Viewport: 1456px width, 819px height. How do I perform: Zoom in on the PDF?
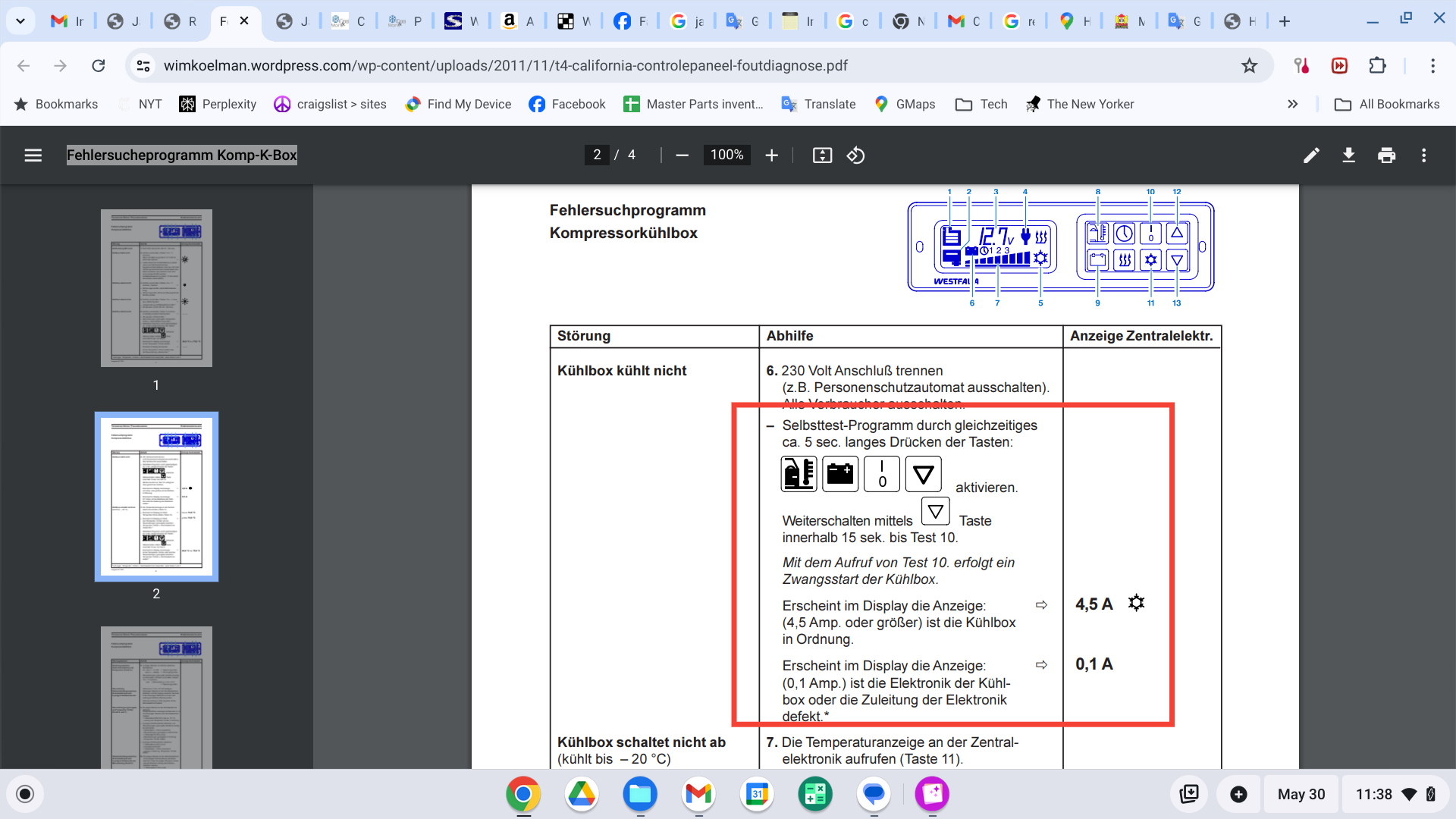[772, 155]
